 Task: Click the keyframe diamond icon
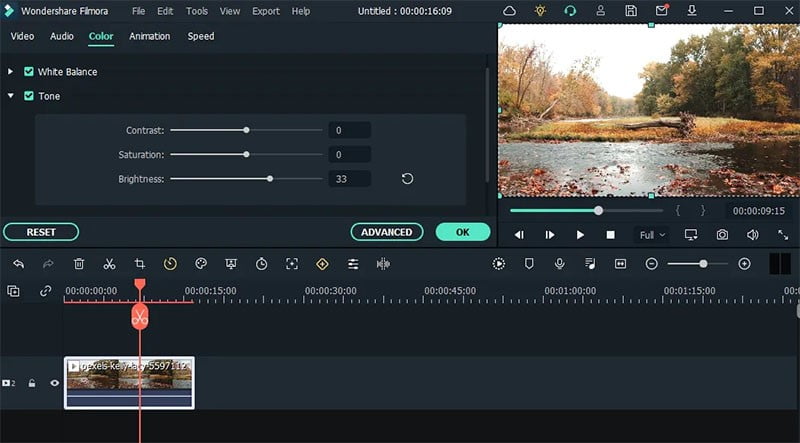coord(322,264)
